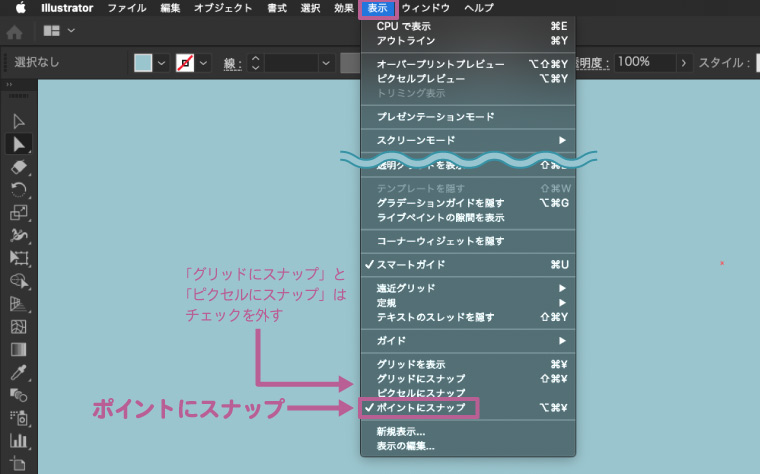Click the opacity 100% field
Image resolution: width=760 pixels, height=474 pixels.
[645, 63]
